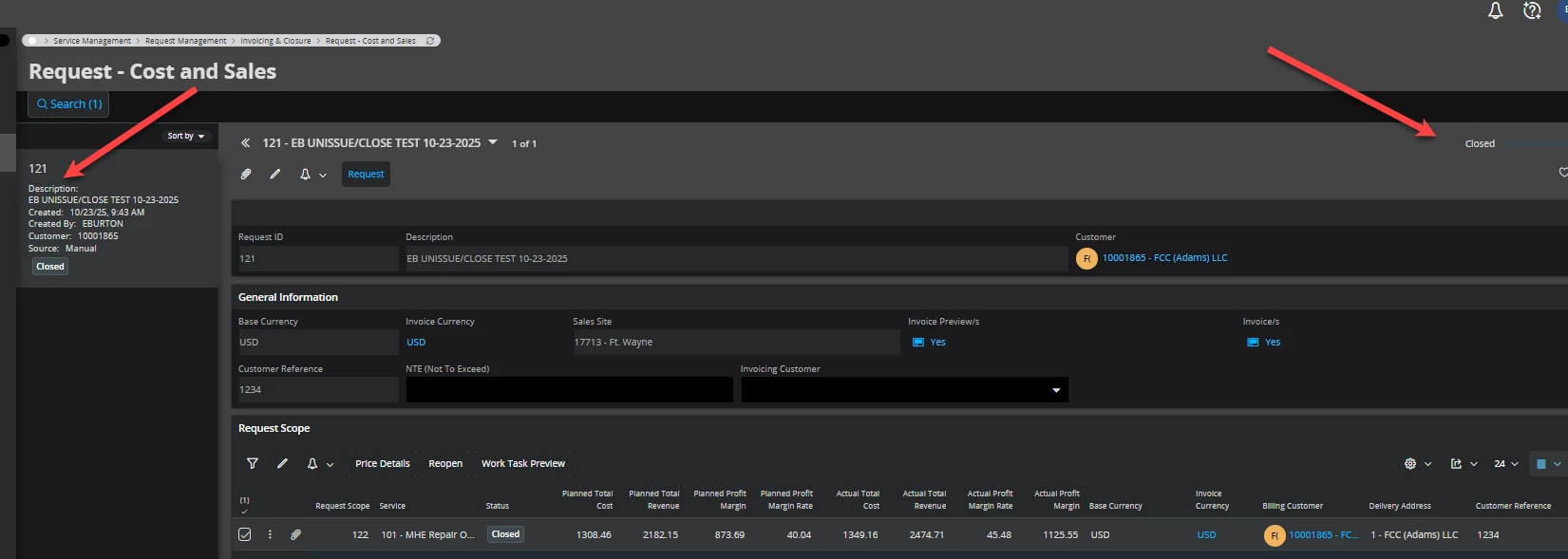Image resolution: width=1568 pixels, height=559 pixels.
Task: Open Request Management in the breadcrumb
Action: pos(185,41)
